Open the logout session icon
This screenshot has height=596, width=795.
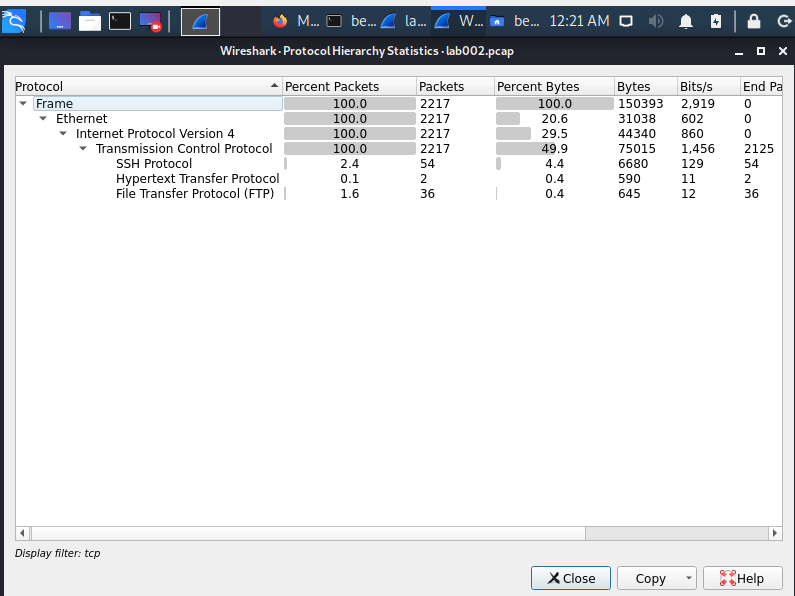[784, 21]
